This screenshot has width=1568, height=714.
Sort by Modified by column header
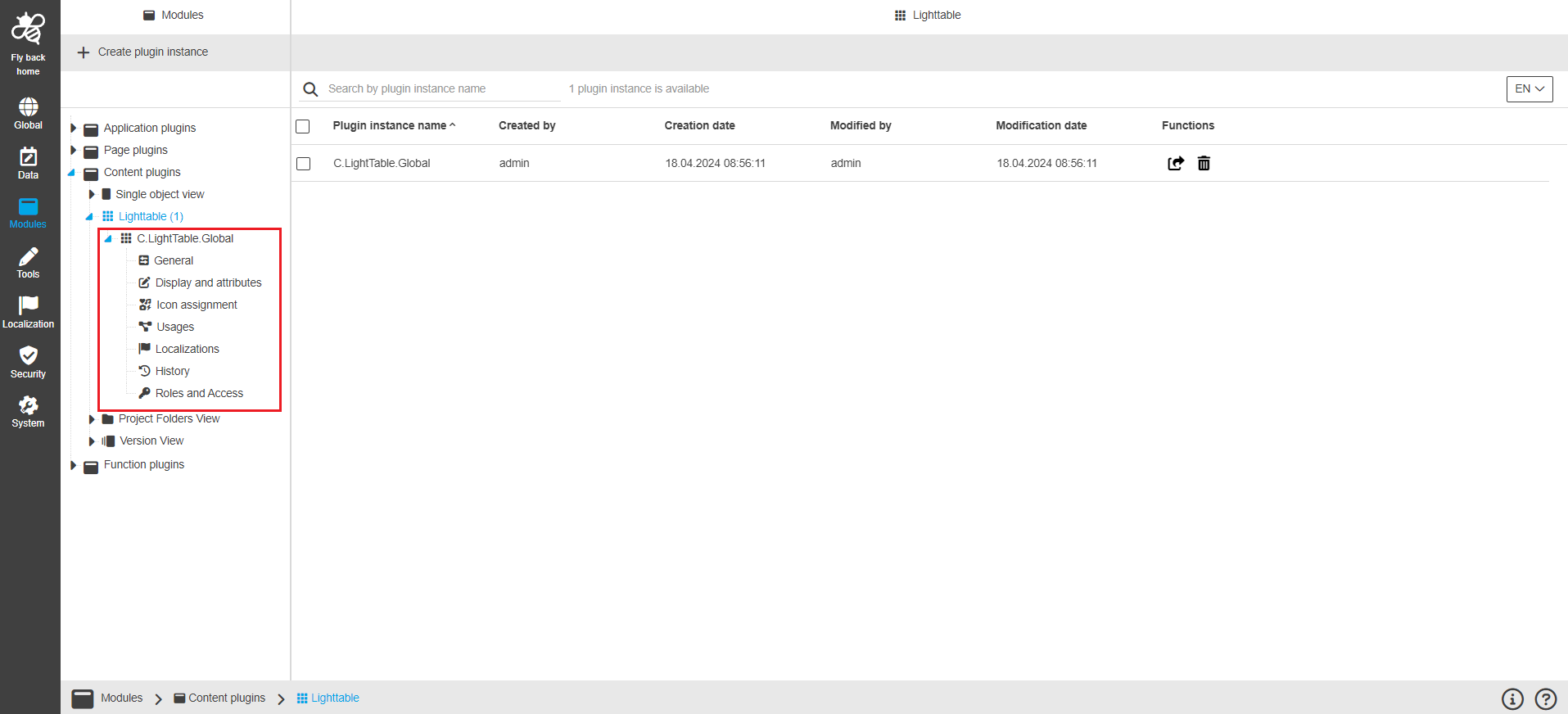(x=861, y=125)
